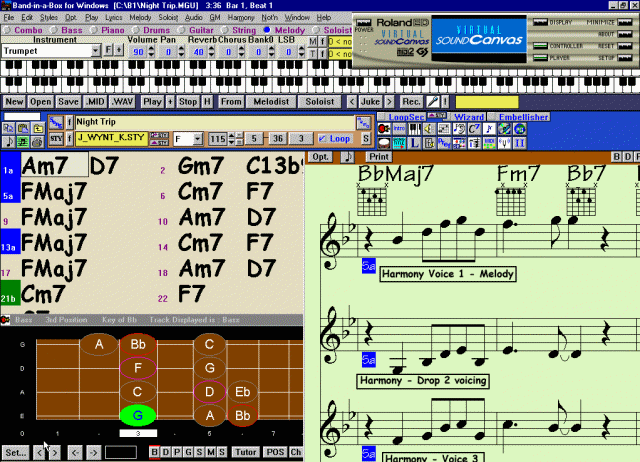Image resolution: width=640 pixels, height=462 pixels.
Task: Open the piano keyboard window icon
Action: (415, 129)
